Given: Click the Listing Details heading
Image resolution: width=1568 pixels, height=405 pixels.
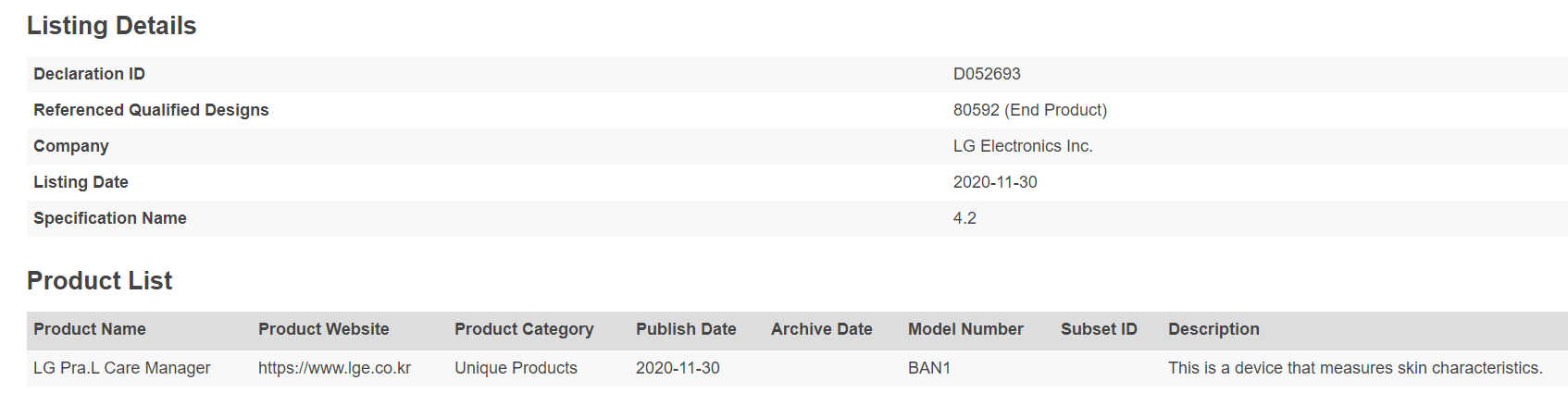Looking at the screenshot, I should tap(111, 26).
